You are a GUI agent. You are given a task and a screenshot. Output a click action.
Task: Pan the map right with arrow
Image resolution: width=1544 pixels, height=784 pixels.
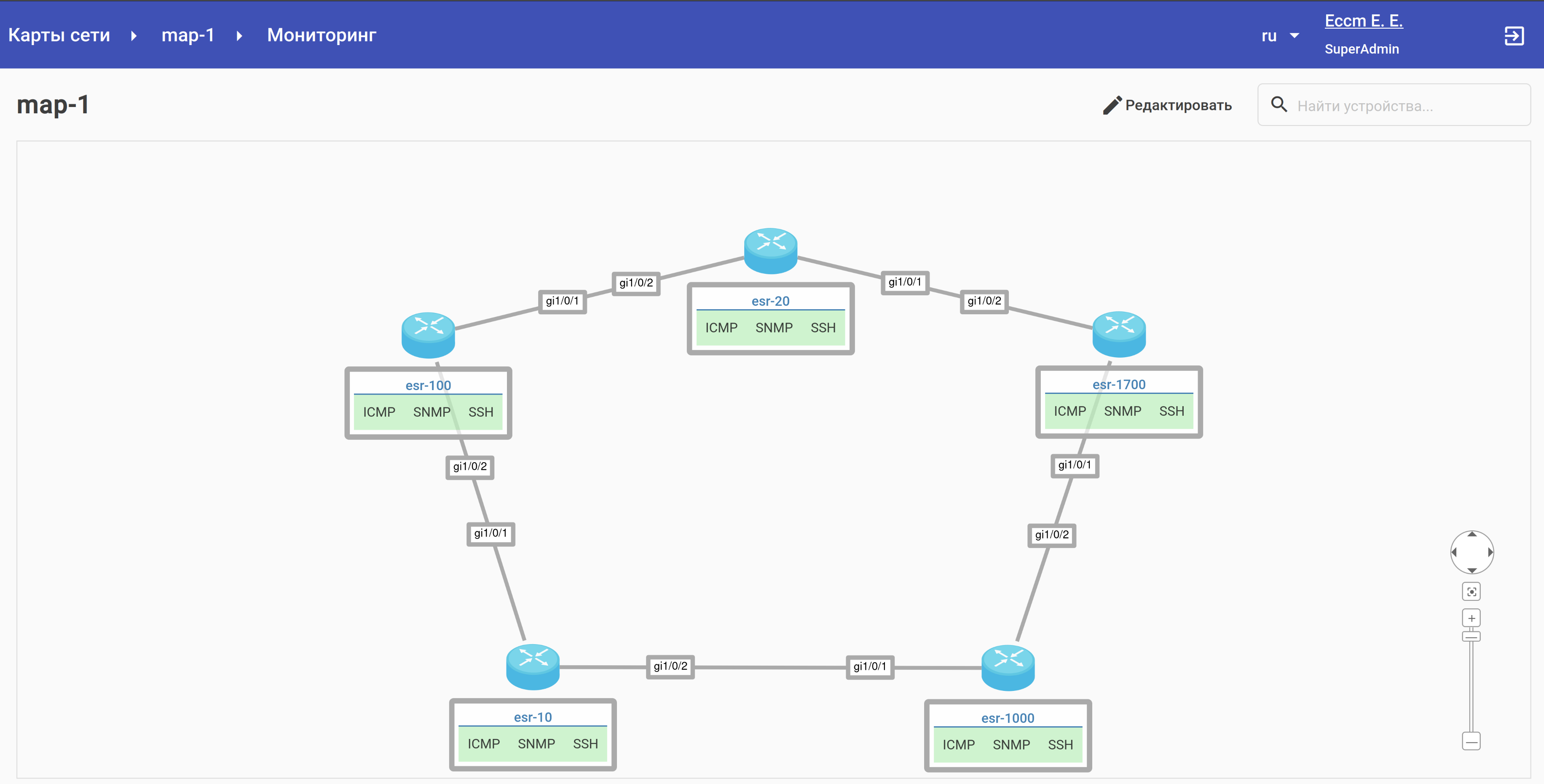click(1490, 552)
